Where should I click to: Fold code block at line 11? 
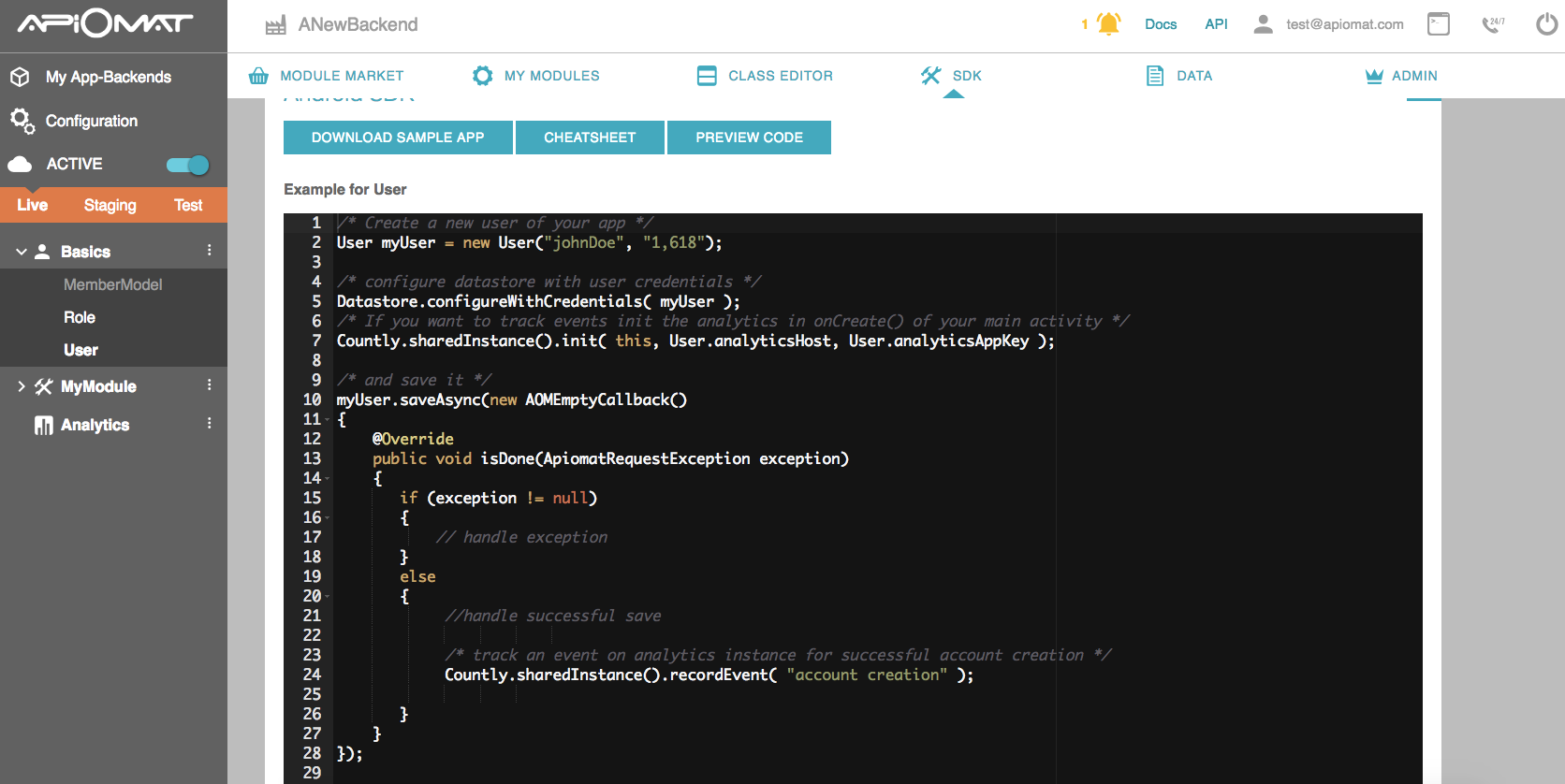328,420
